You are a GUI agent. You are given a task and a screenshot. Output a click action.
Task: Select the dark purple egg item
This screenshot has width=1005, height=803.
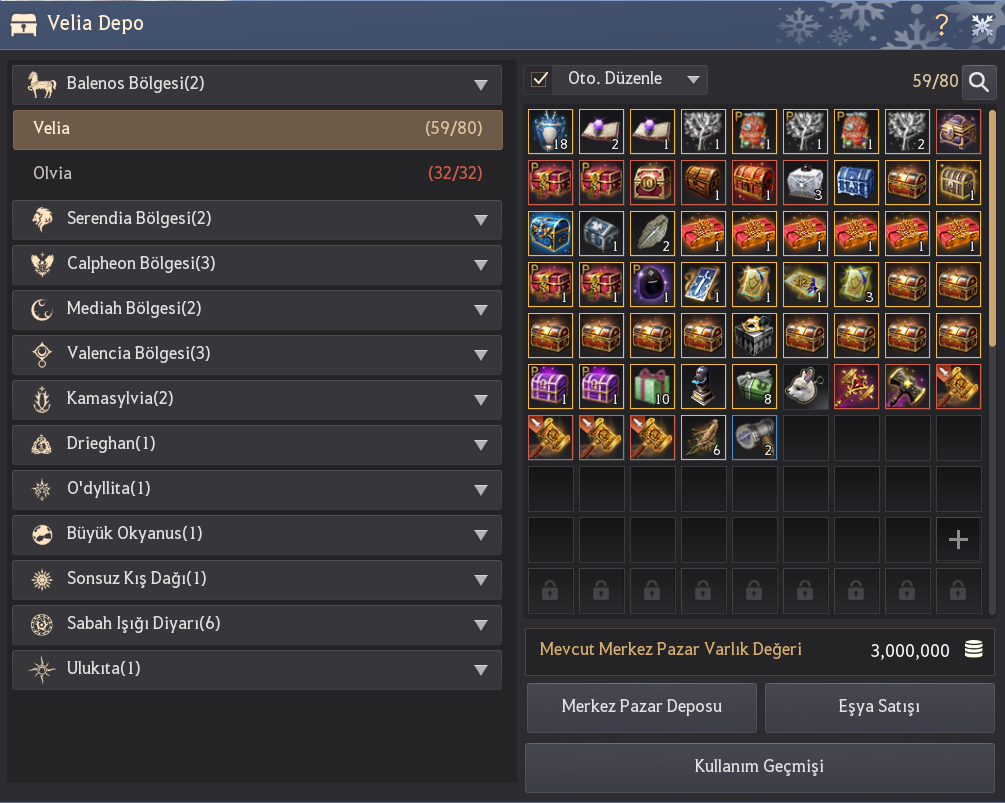click(x=652, y=284)
